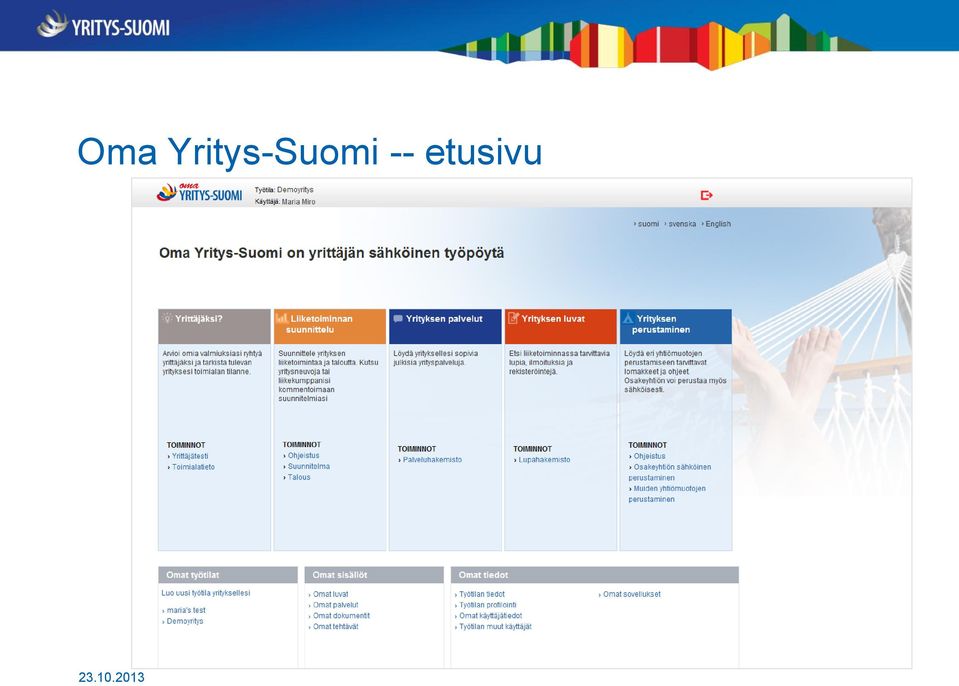Click the description starting "Löydä yrityksellesi sopivia"

[x=435, y=358]
